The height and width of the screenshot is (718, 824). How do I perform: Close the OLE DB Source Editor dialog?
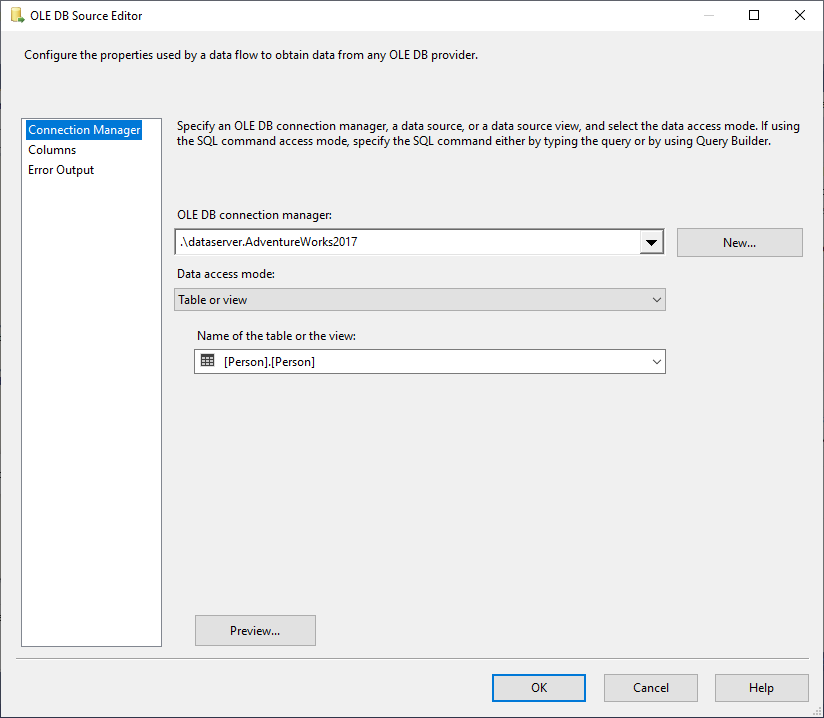(800, 15)
